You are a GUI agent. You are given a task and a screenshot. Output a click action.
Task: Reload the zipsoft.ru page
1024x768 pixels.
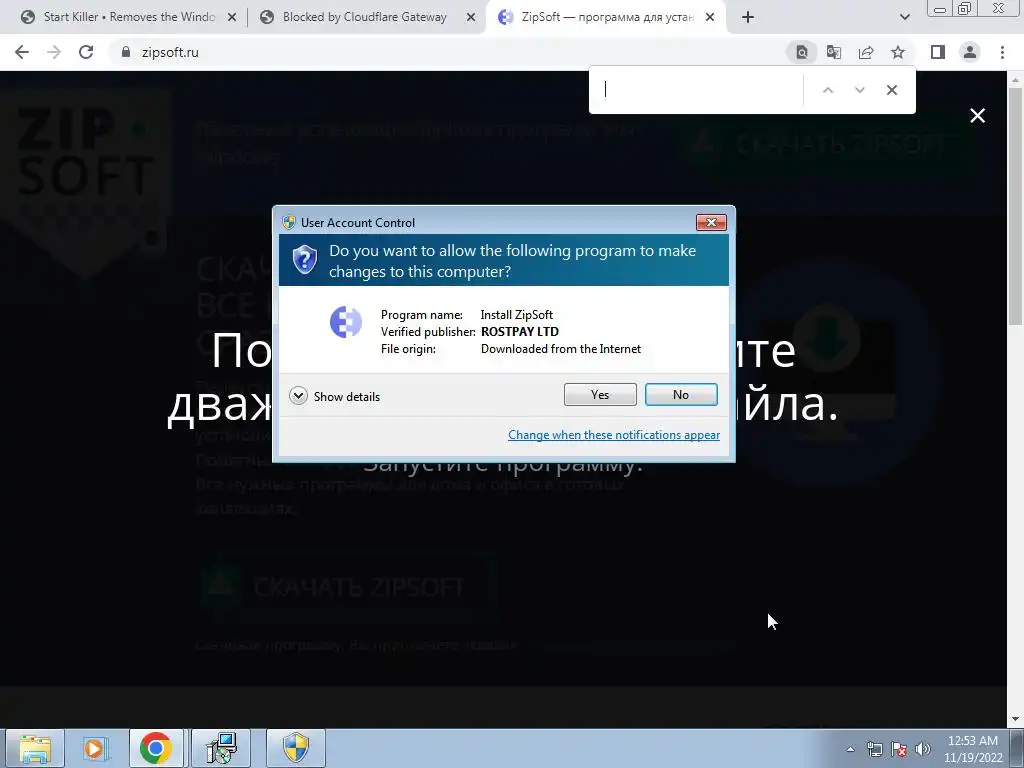(86, 52)
